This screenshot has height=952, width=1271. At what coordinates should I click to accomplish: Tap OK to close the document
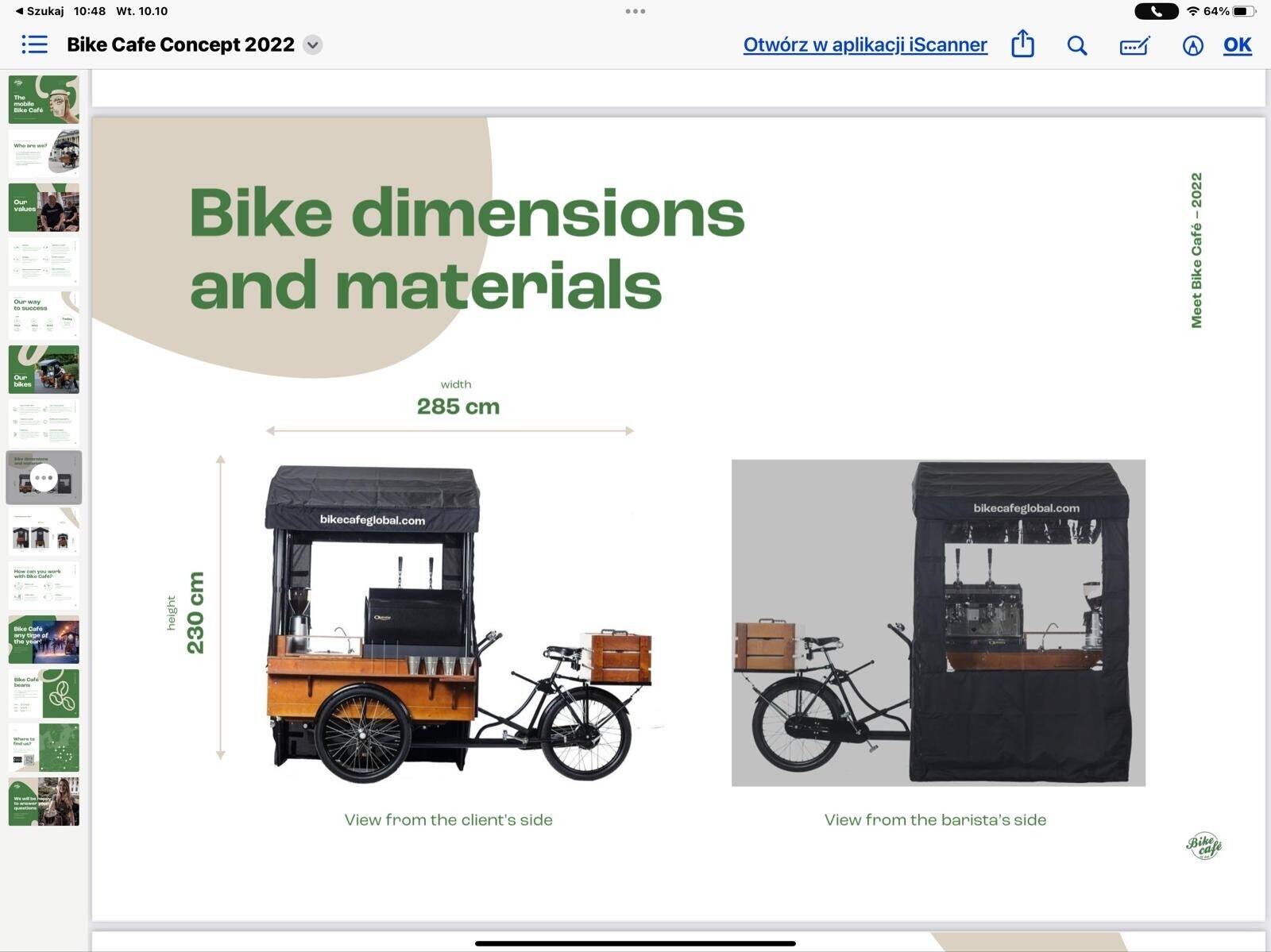tap(1237, 44)
